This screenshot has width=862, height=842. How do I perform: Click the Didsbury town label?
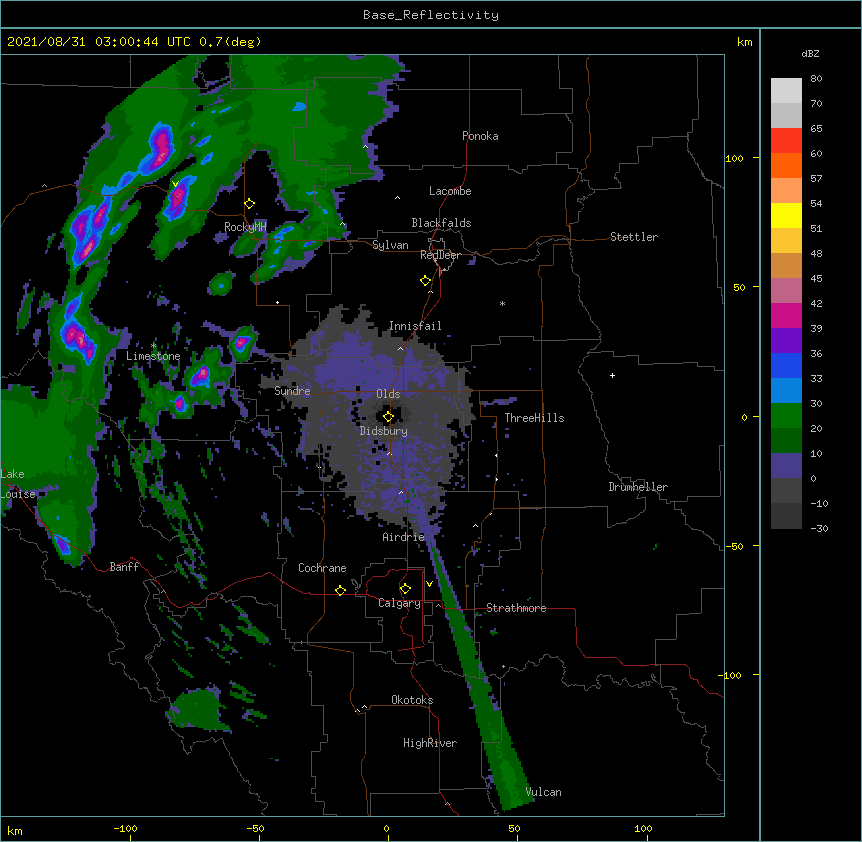tap(384, 431)
